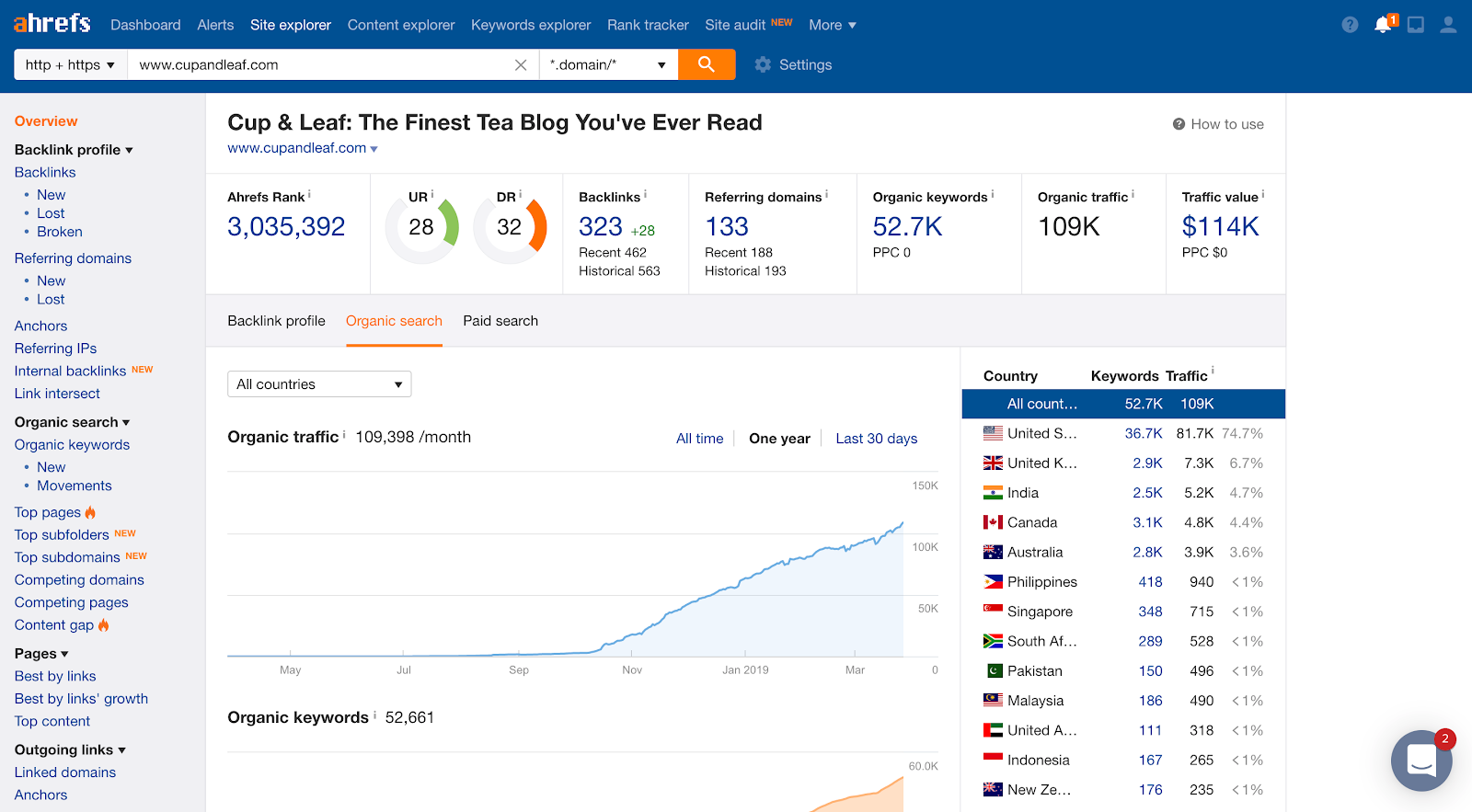Open Competing domains sidebar link

(x=79, y=580)
